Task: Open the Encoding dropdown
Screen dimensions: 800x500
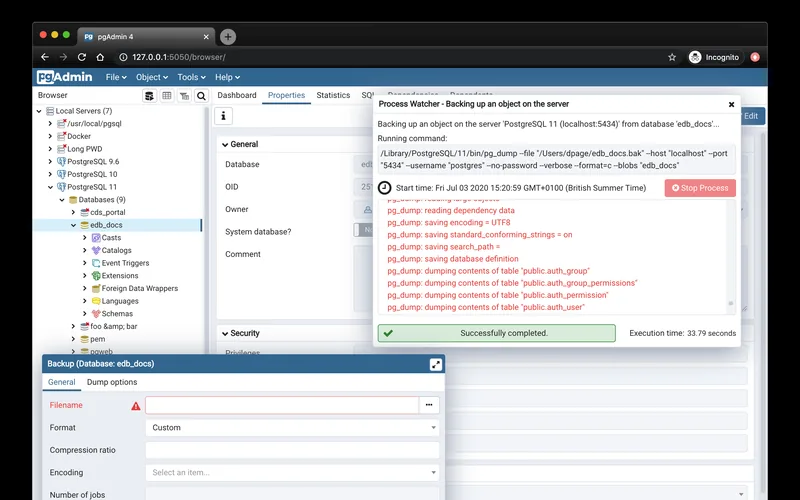Action: (292, 472)
